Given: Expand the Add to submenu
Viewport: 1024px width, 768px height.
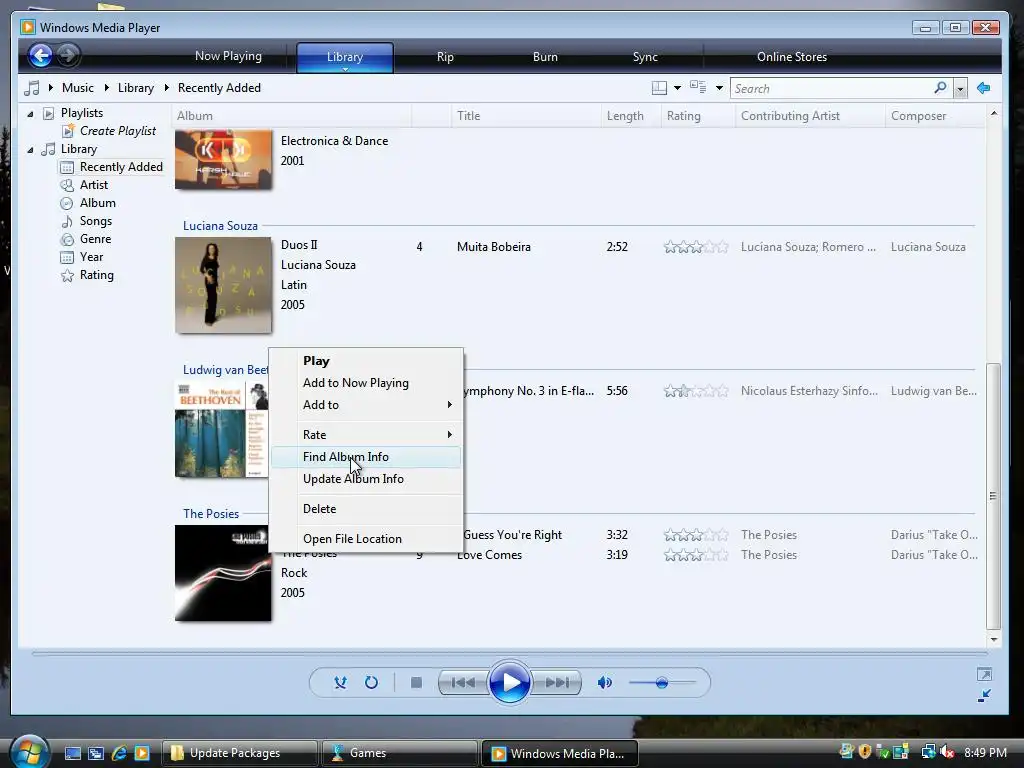Looking at the screenshot, I should point(366,405).
